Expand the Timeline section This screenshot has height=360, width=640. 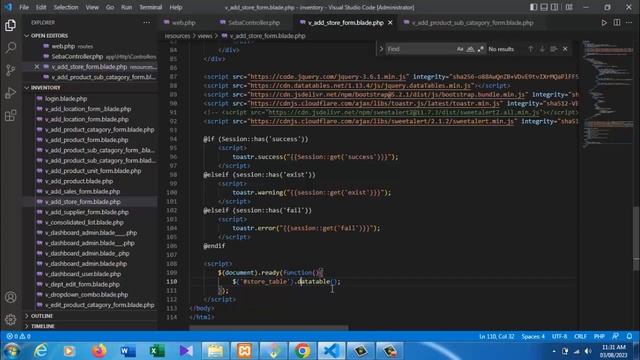42,326
